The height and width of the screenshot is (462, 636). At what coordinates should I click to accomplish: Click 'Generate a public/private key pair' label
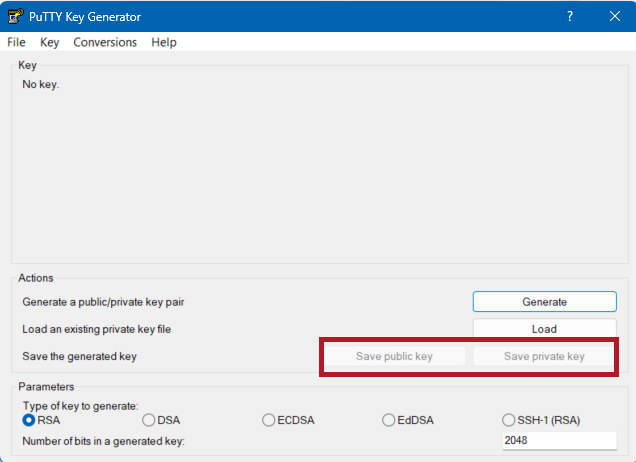103,302
